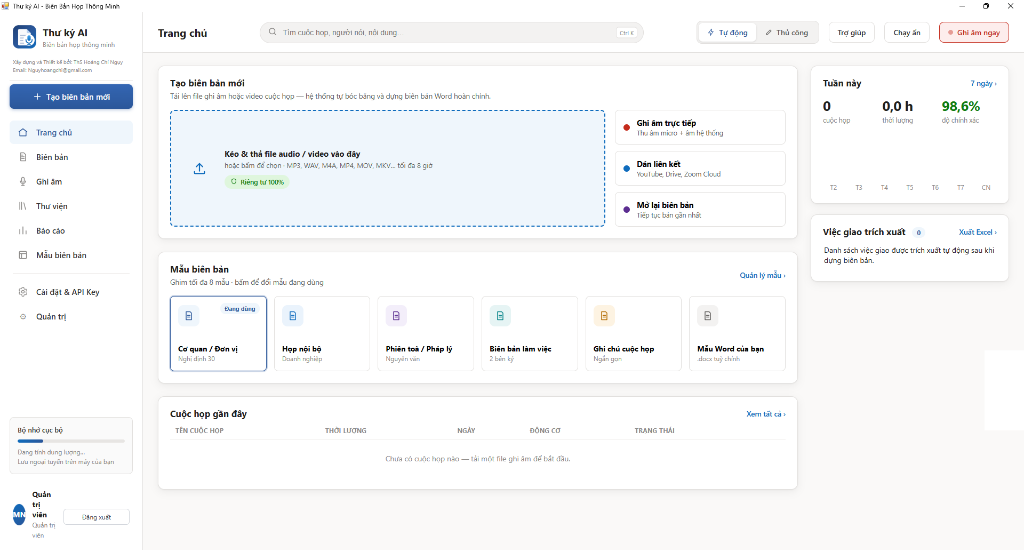Open the 7 ngày period selector
1024x550 pixels.
[983, 83]
